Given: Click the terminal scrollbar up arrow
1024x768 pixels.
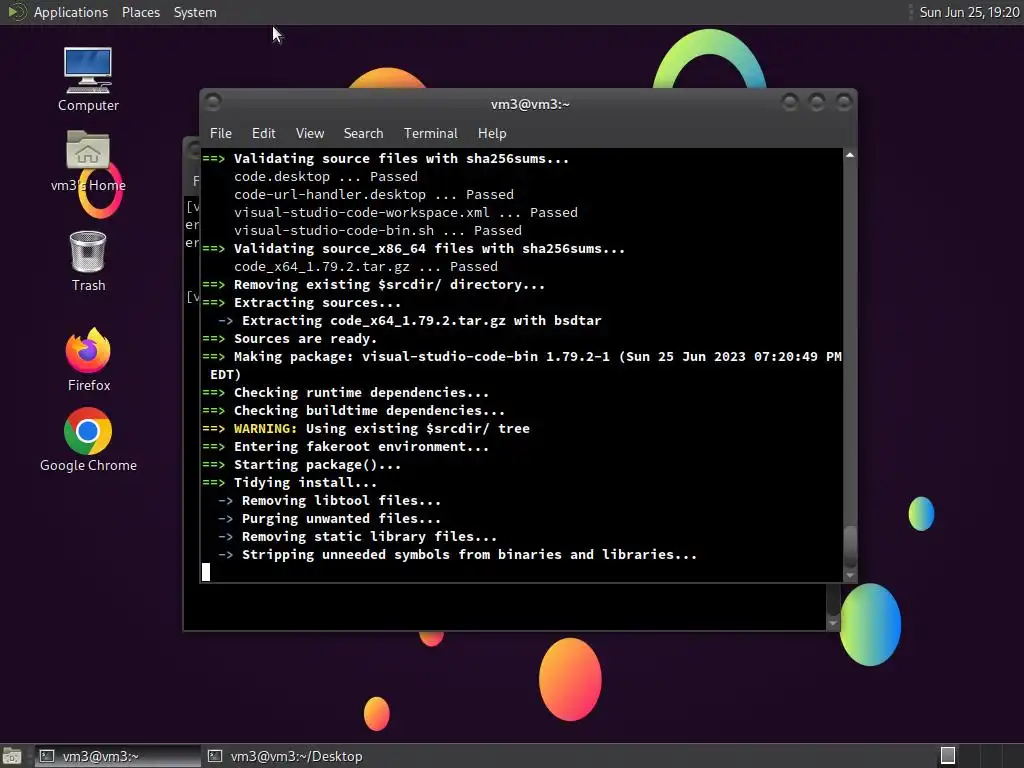Looking at the screenshot, I should 850,155.
